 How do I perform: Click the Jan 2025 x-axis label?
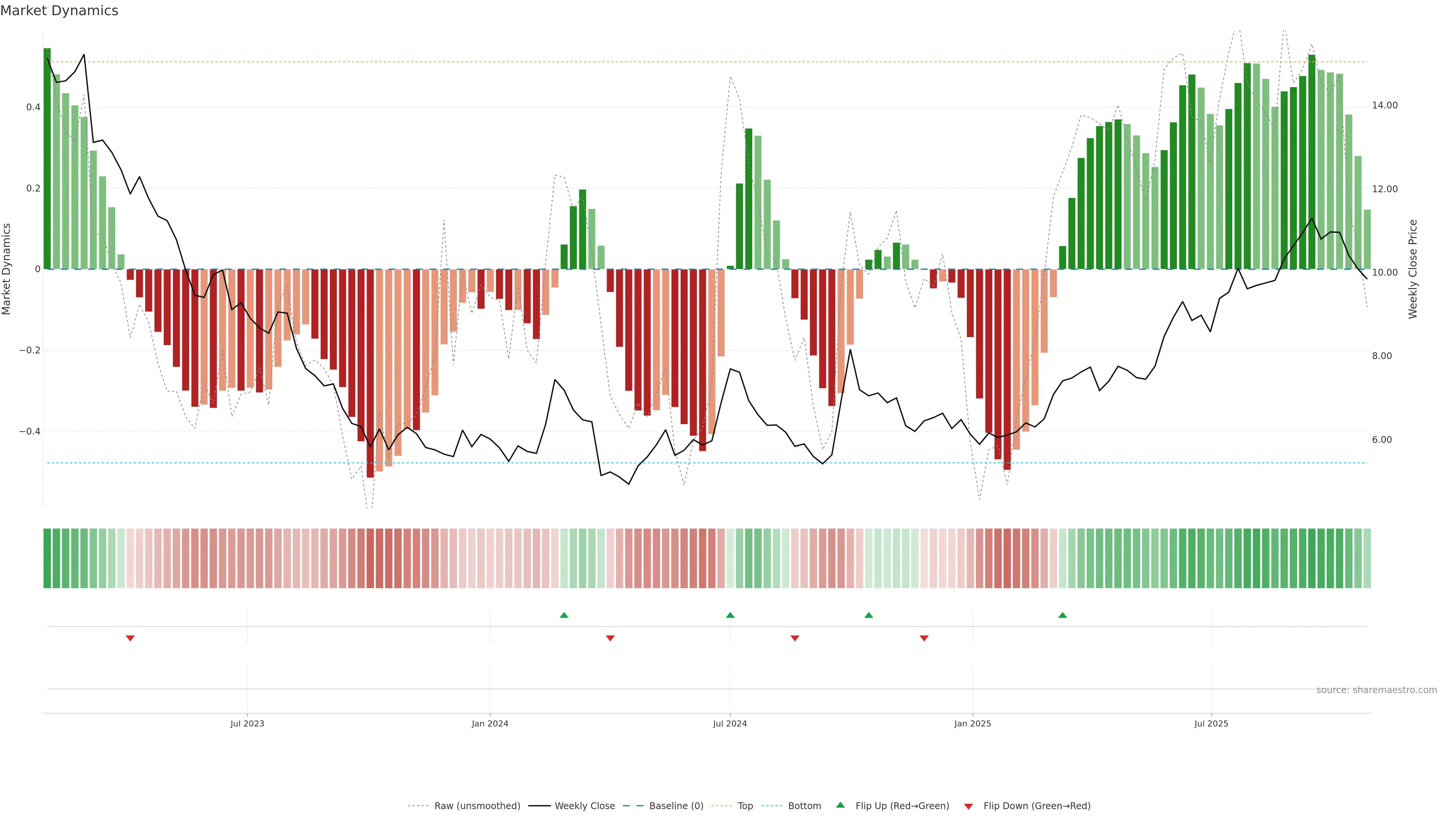point(972,723)
